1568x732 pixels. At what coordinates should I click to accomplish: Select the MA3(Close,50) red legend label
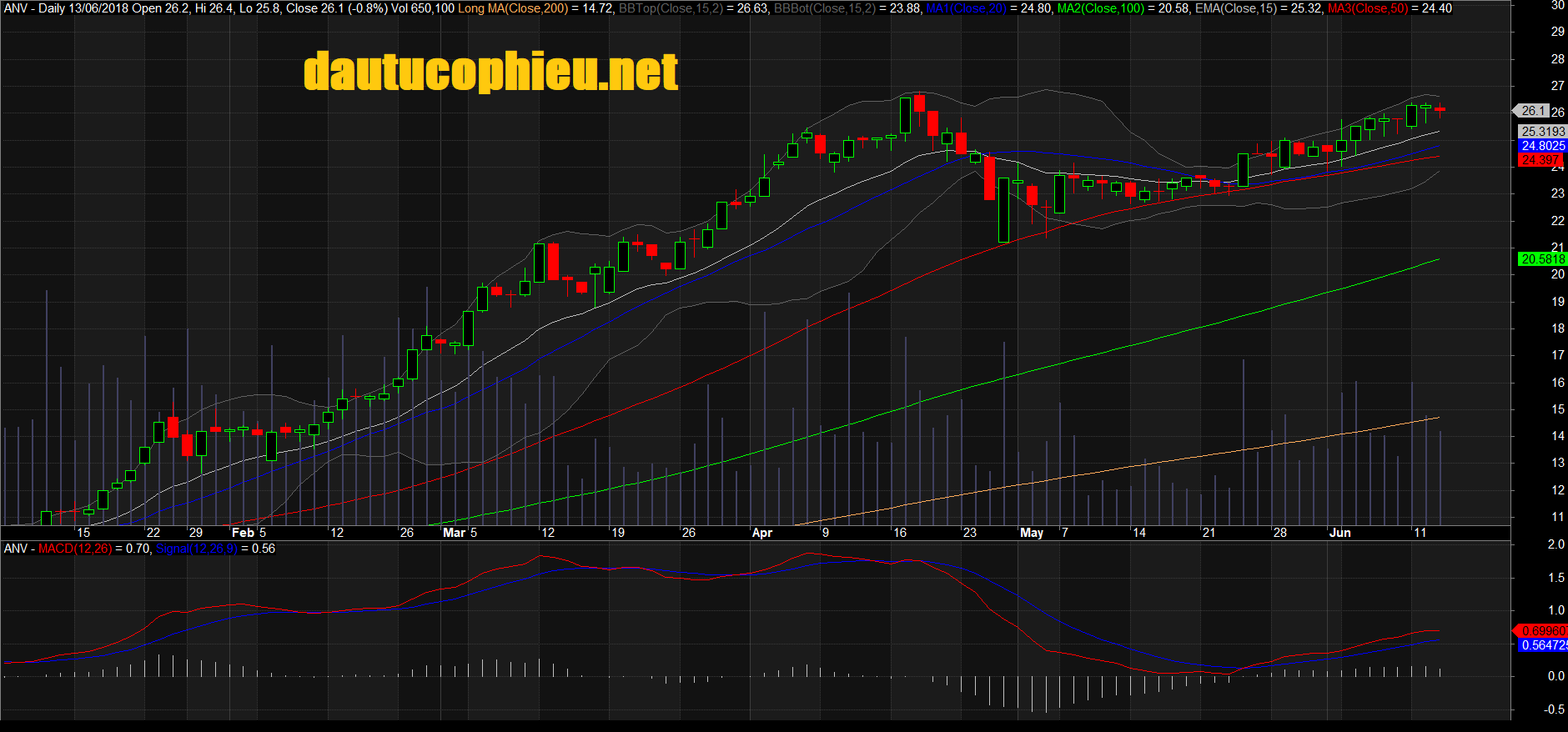click(x=1368, y=8)
